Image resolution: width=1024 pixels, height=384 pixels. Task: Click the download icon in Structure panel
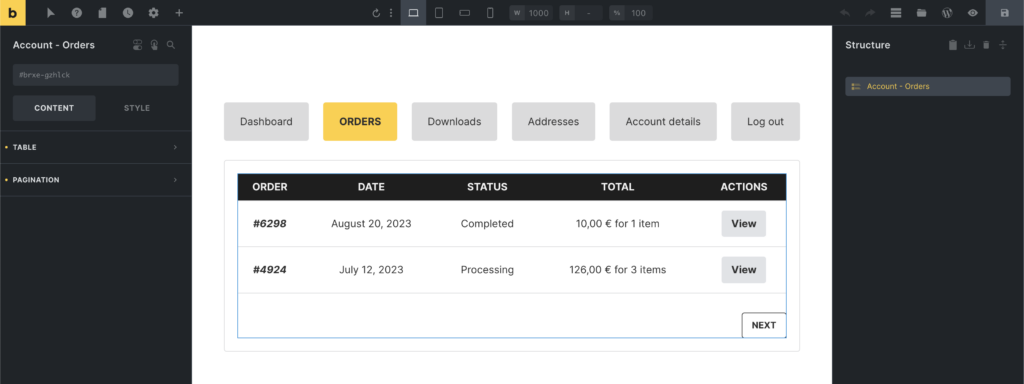(x=969, y=45)
